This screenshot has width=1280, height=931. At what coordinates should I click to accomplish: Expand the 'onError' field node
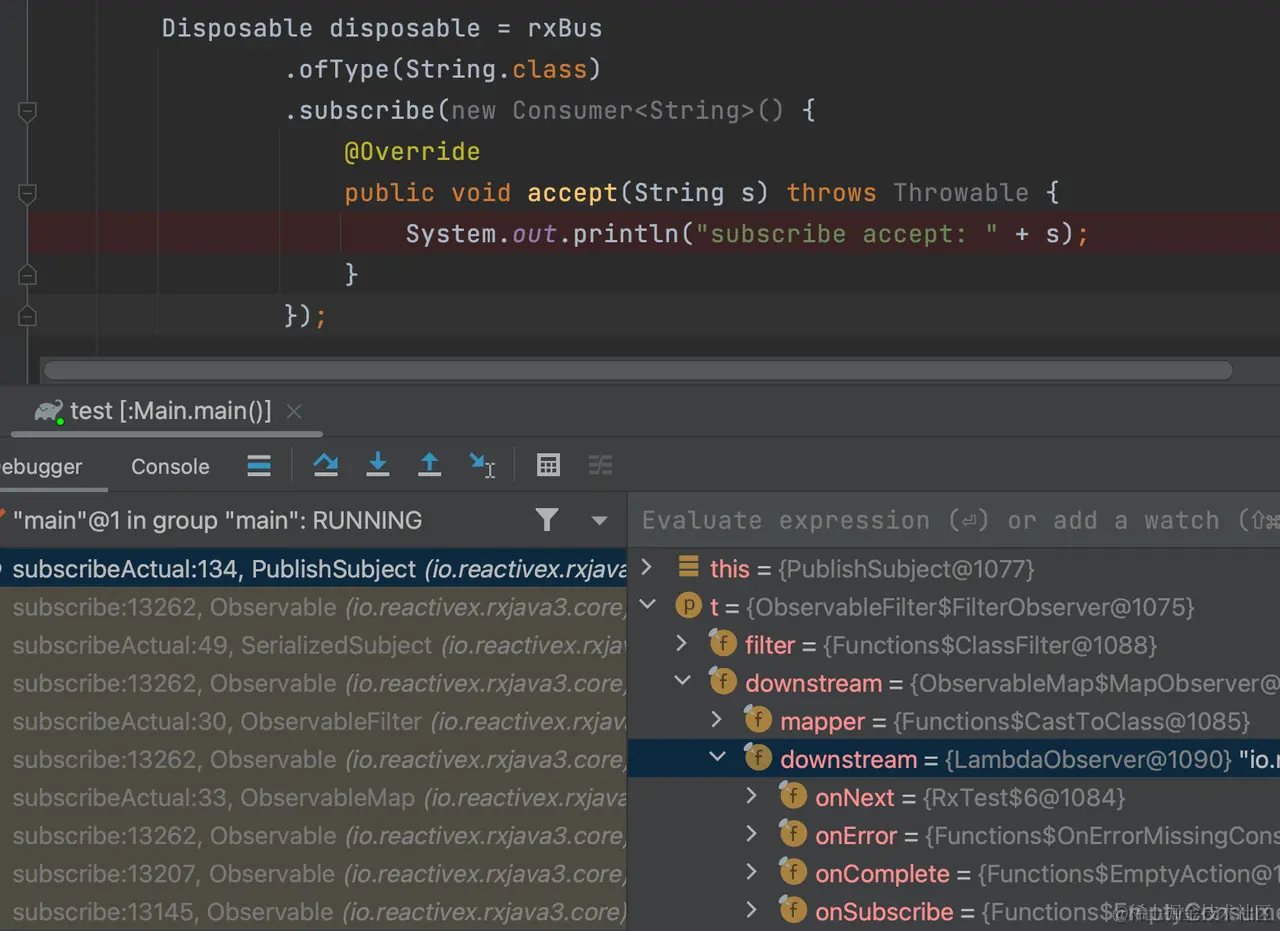coord(752,834)
